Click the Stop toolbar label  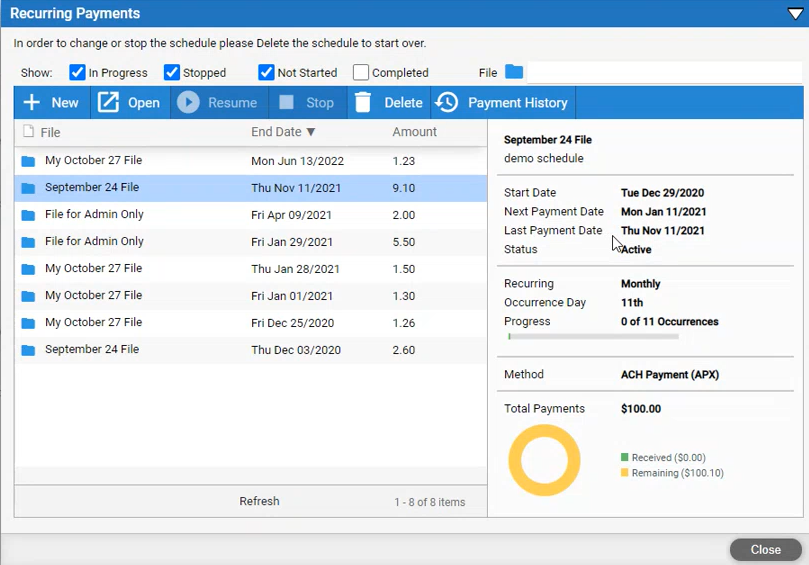320,103
